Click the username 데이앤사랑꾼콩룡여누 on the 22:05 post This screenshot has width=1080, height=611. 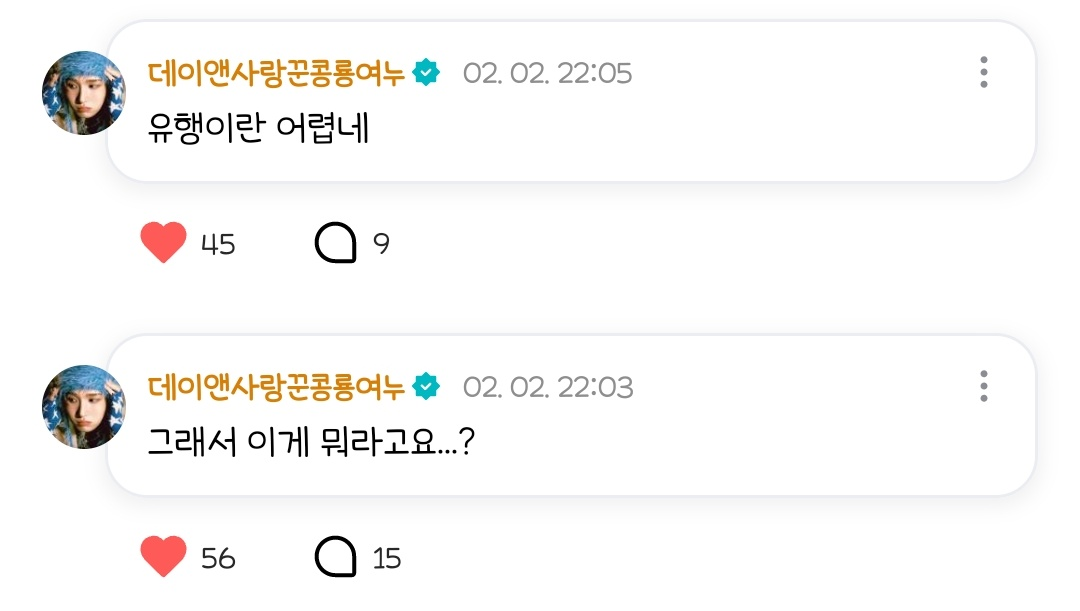pyautogui.click(x=276, y=73)
